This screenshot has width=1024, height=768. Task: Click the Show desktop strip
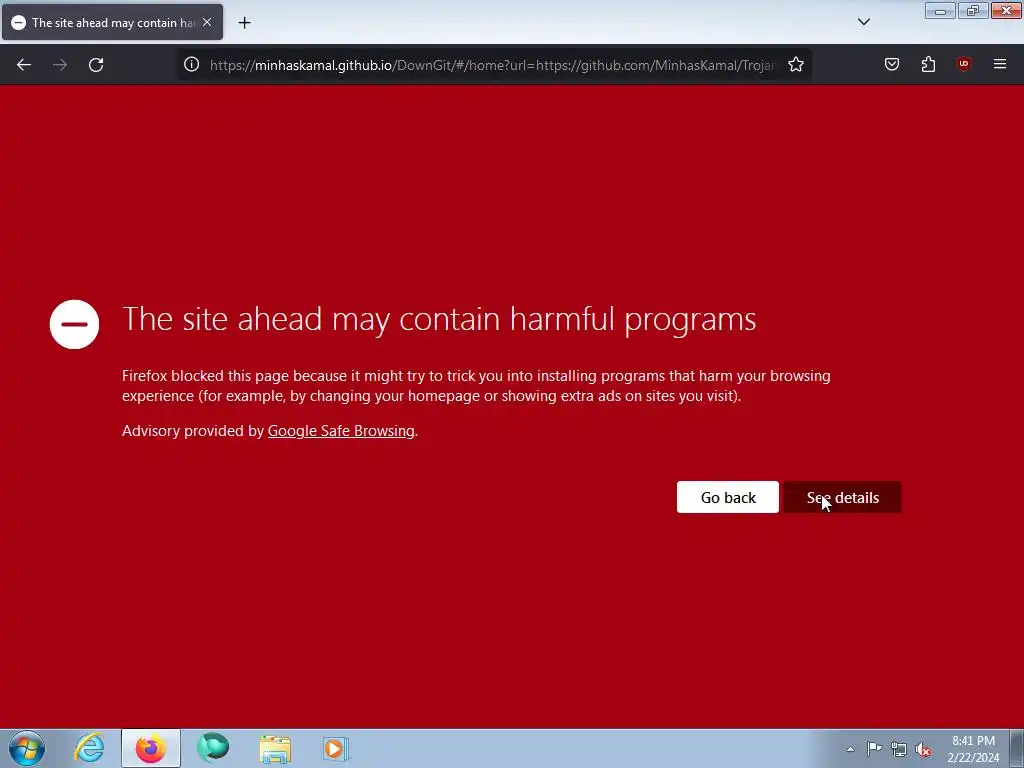click(x=1017, y=748)
